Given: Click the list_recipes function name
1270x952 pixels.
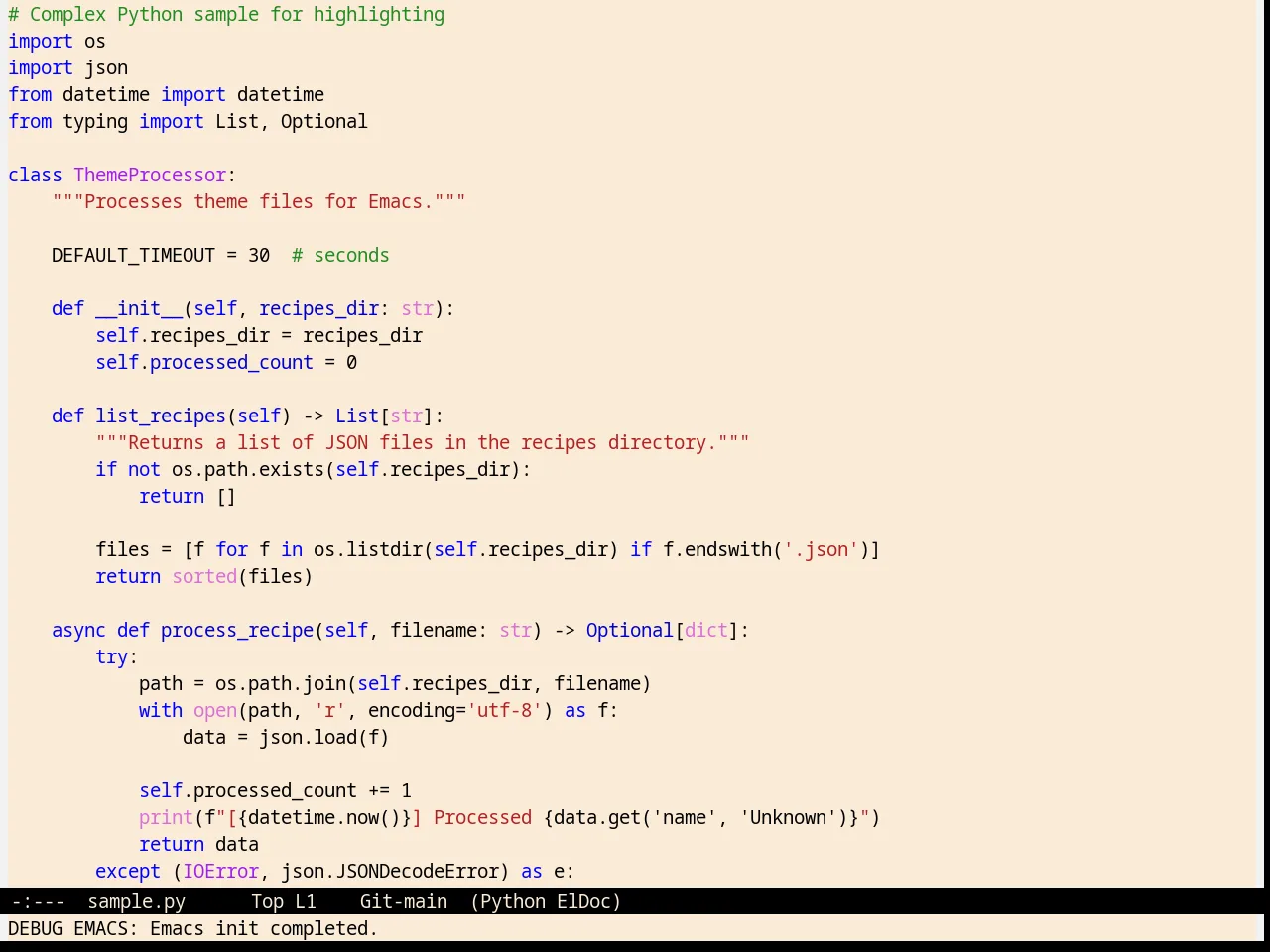Looking at the screenshot, I should (x=161, y=416).
